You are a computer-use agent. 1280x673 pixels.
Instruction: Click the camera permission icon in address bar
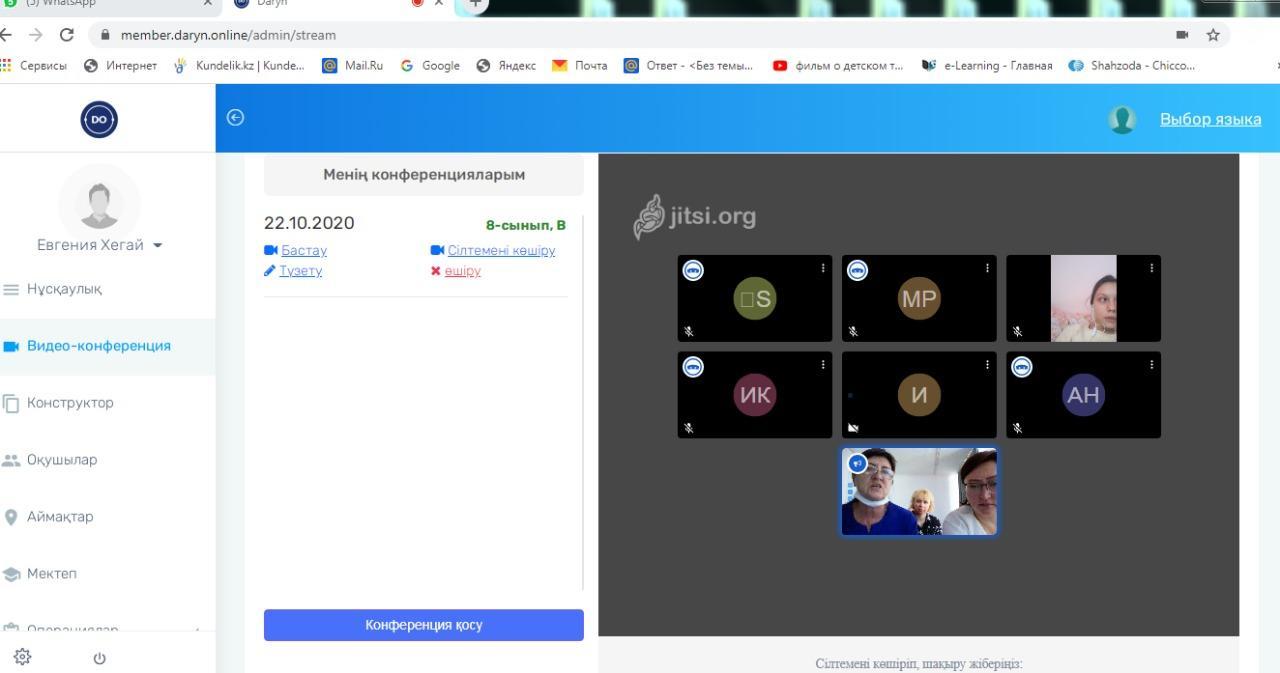1182,35
